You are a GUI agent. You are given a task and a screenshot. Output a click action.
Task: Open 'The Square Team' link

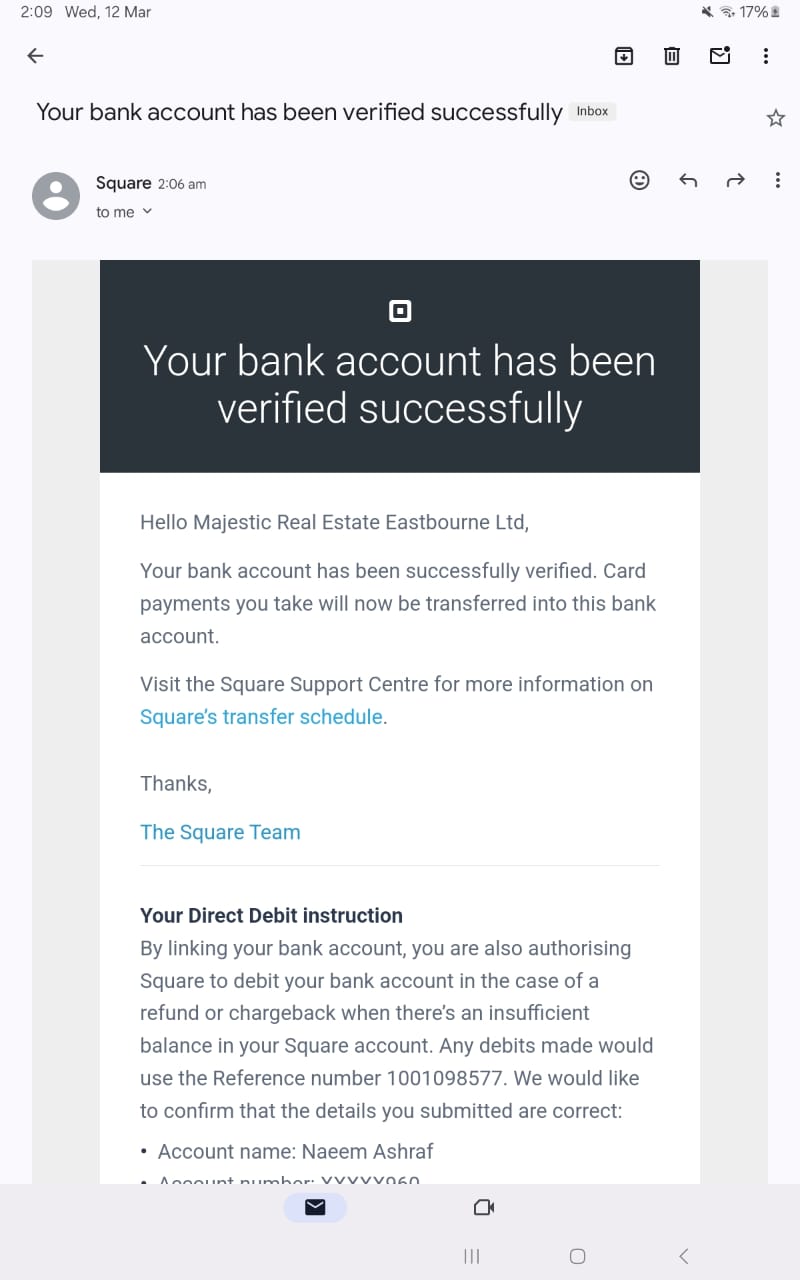click(220, 832)
